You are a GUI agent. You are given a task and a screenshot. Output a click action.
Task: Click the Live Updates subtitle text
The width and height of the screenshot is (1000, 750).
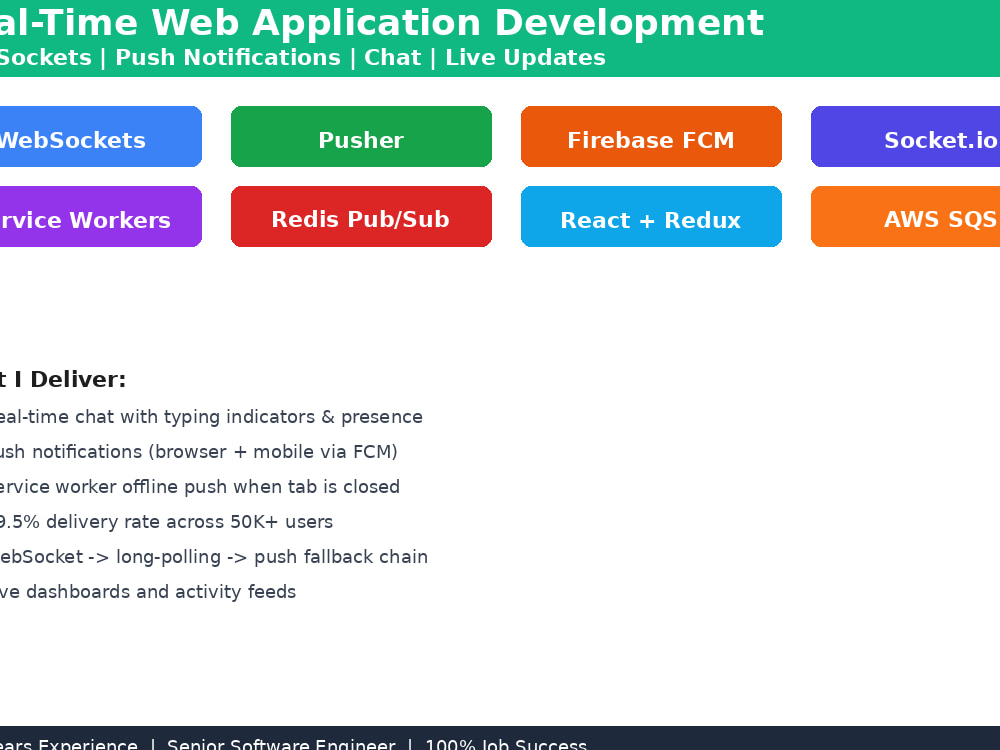525,57
